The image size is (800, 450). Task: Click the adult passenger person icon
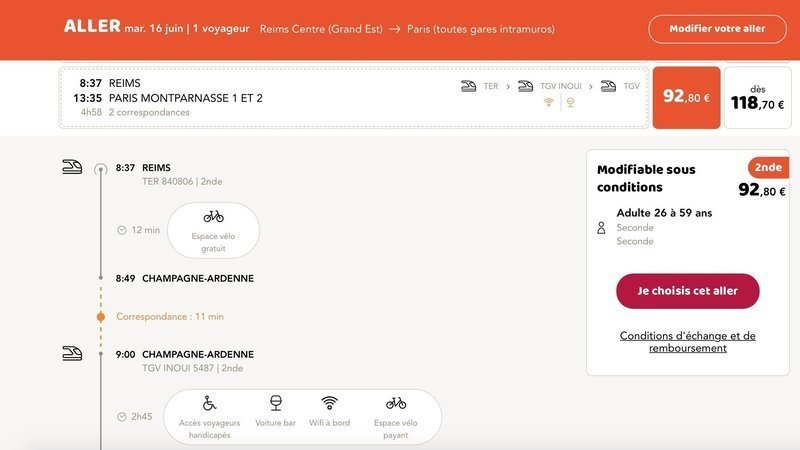pos(601,228)
